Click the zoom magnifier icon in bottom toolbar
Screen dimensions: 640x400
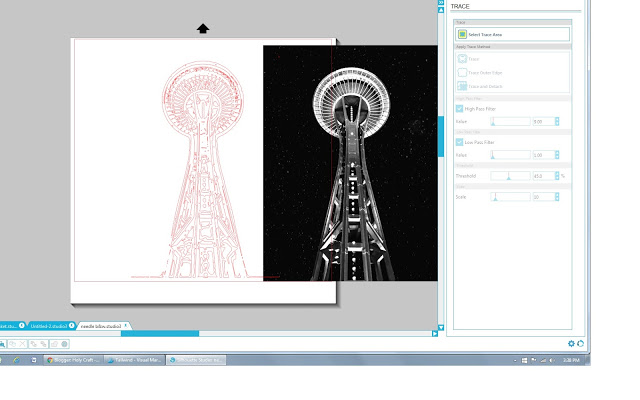[x=2, y=344]
